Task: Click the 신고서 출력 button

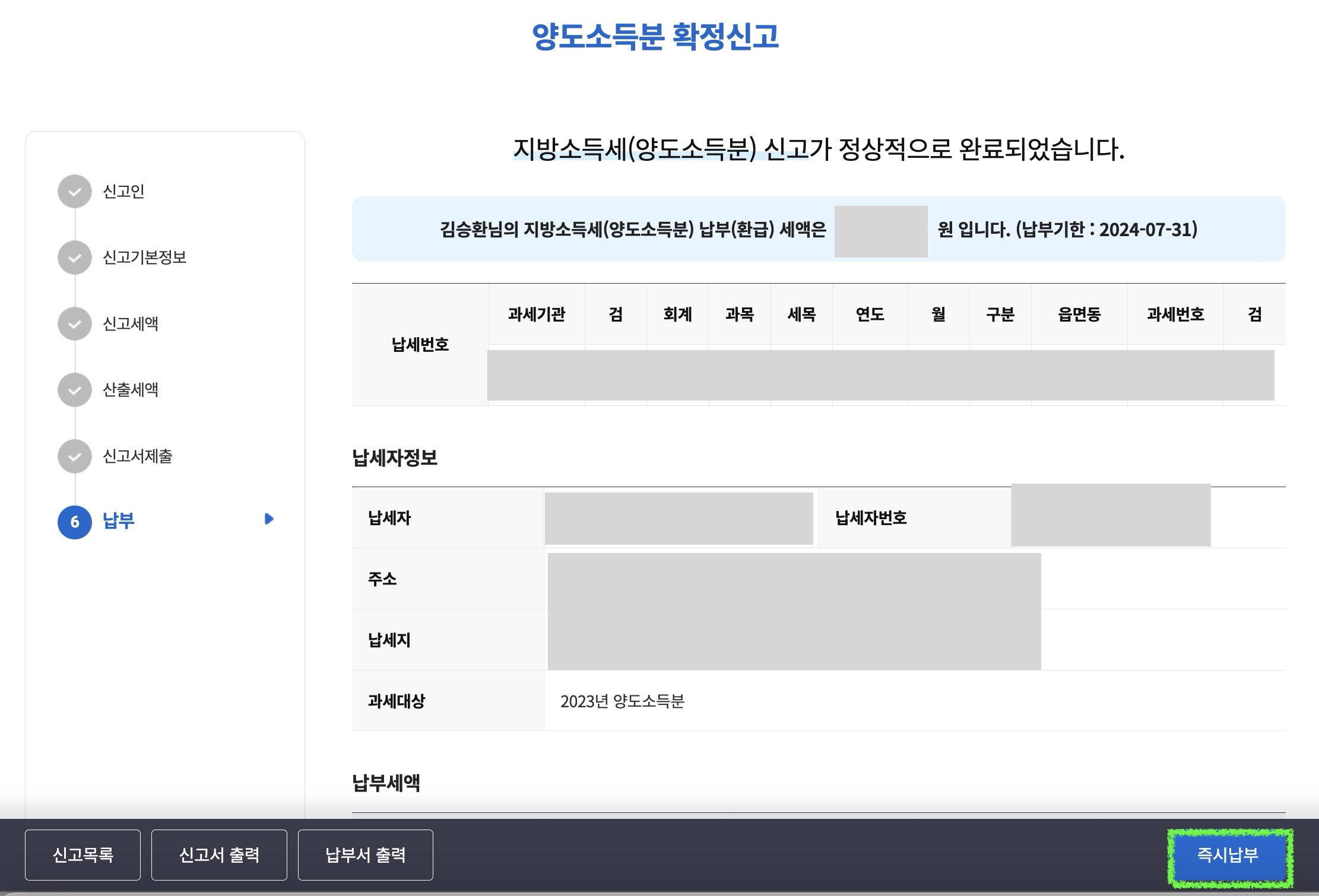Action: tap(219, 855)
